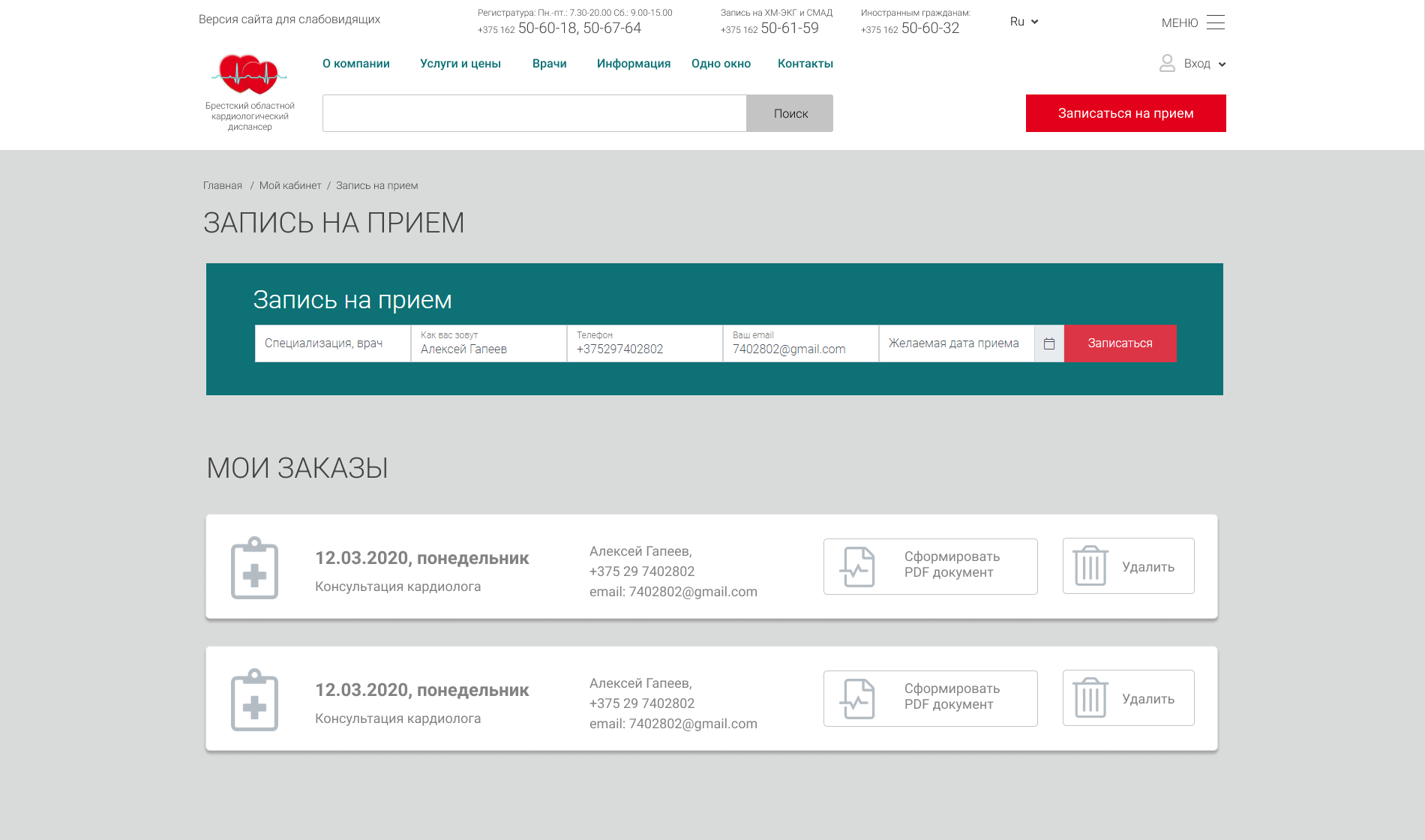The width and height of the screenshot is (1425, 840).
Task: Click foreign citizens phone 50-60-32
Action: tap(930, 28)
